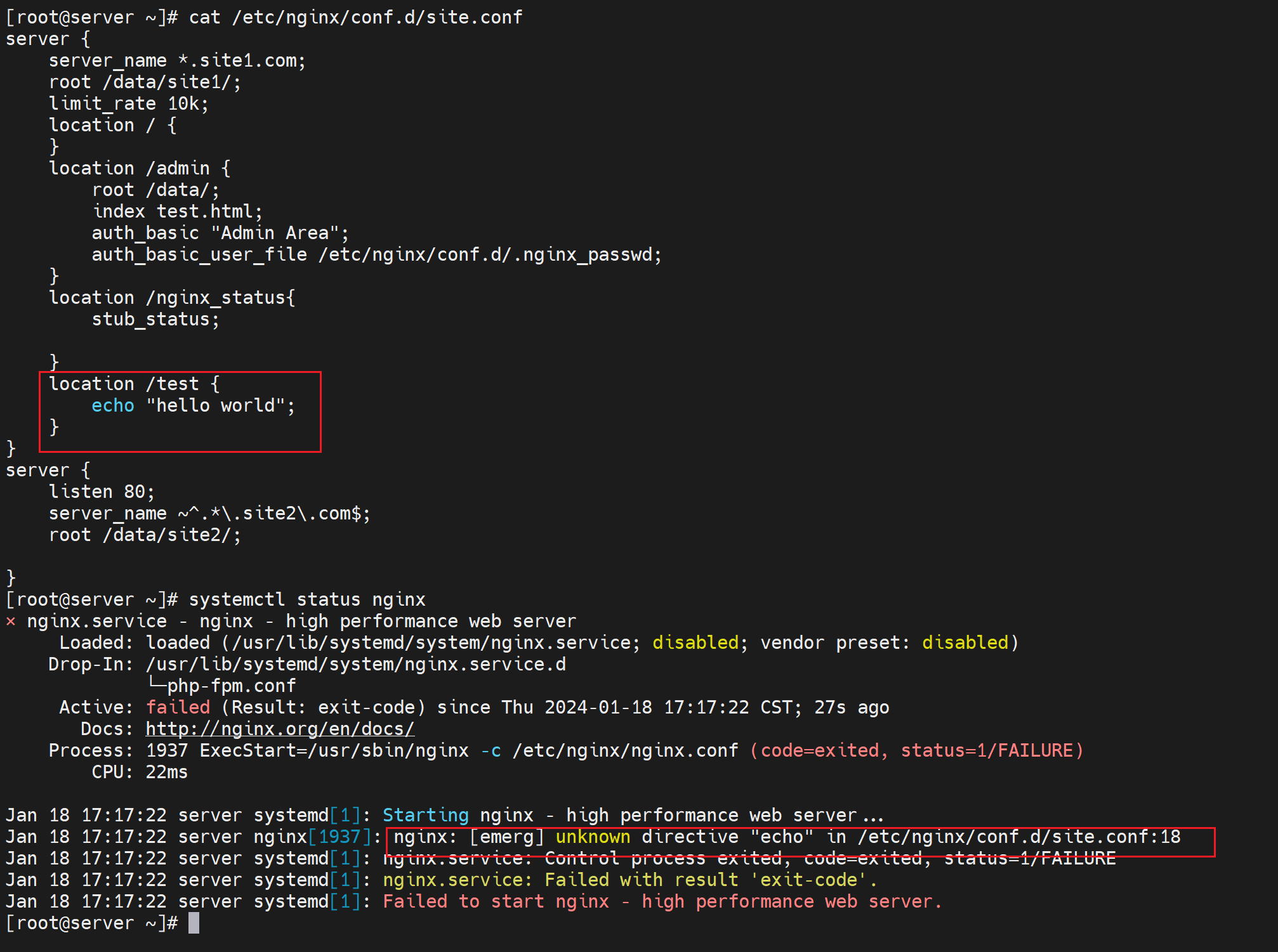
Task: Click the 'status=1/FAILURE' process text in red
Action: pyautogui.click(x=987, y=750)
